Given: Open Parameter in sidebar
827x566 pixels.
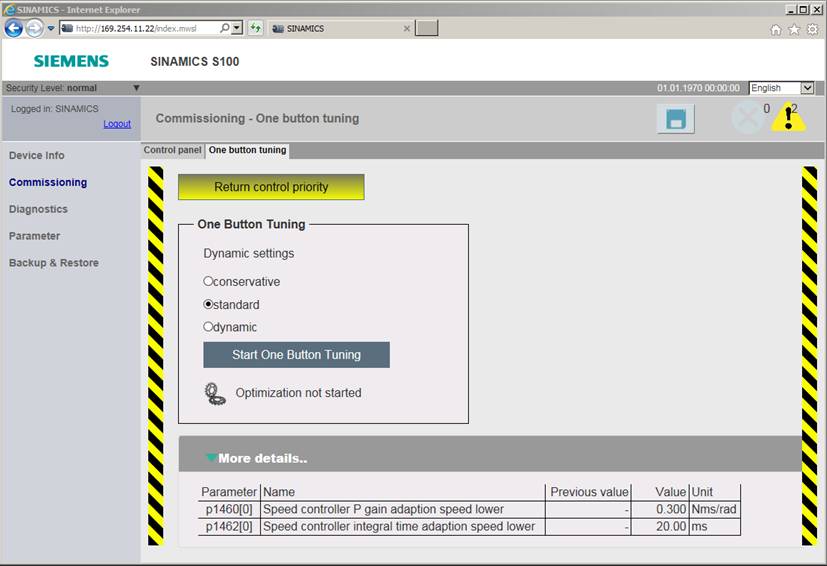Looking at the screenshot, I should click(34, 236).
